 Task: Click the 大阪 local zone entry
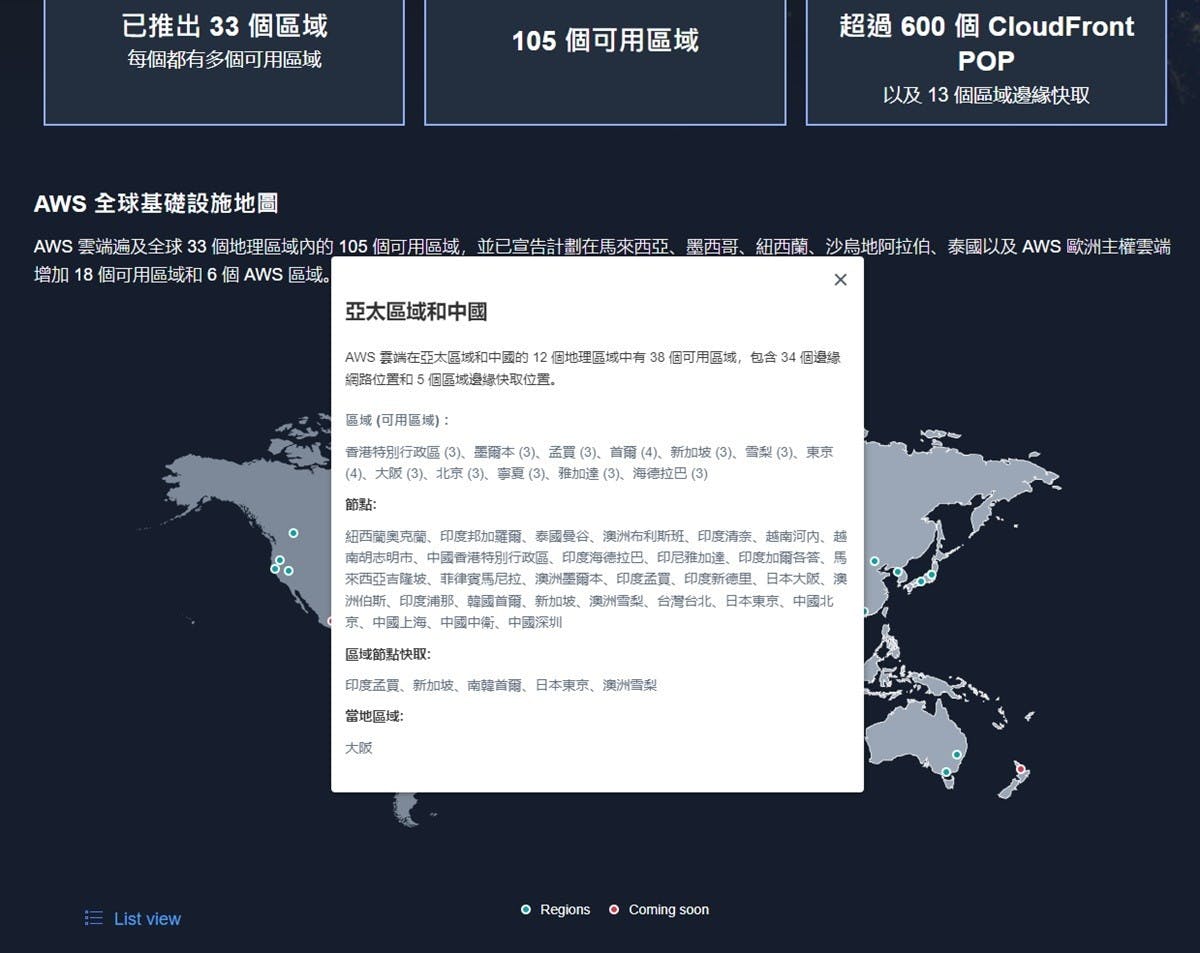[x=359, y=747]
